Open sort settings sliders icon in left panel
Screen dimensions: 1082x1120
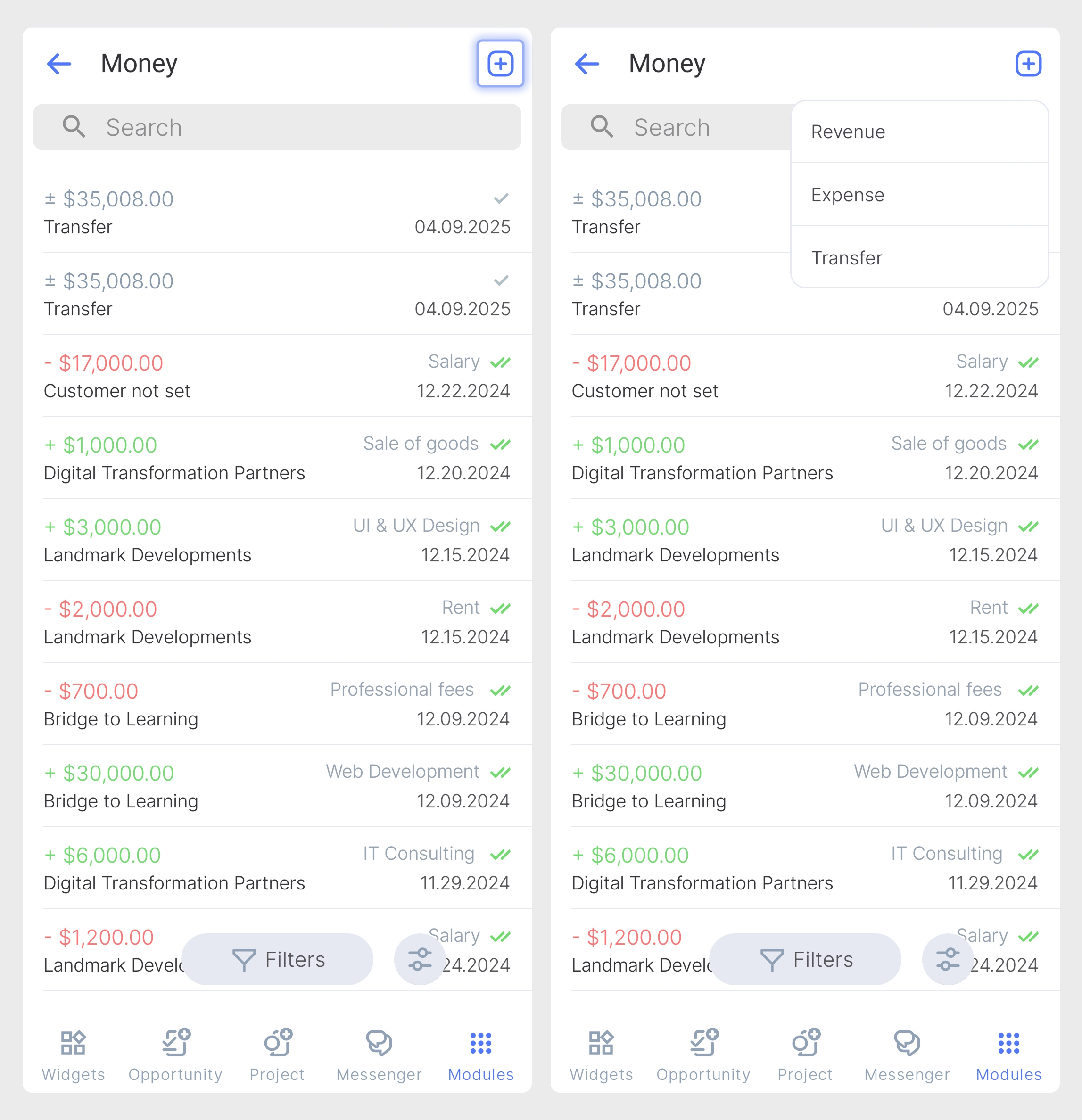point(420,959)
